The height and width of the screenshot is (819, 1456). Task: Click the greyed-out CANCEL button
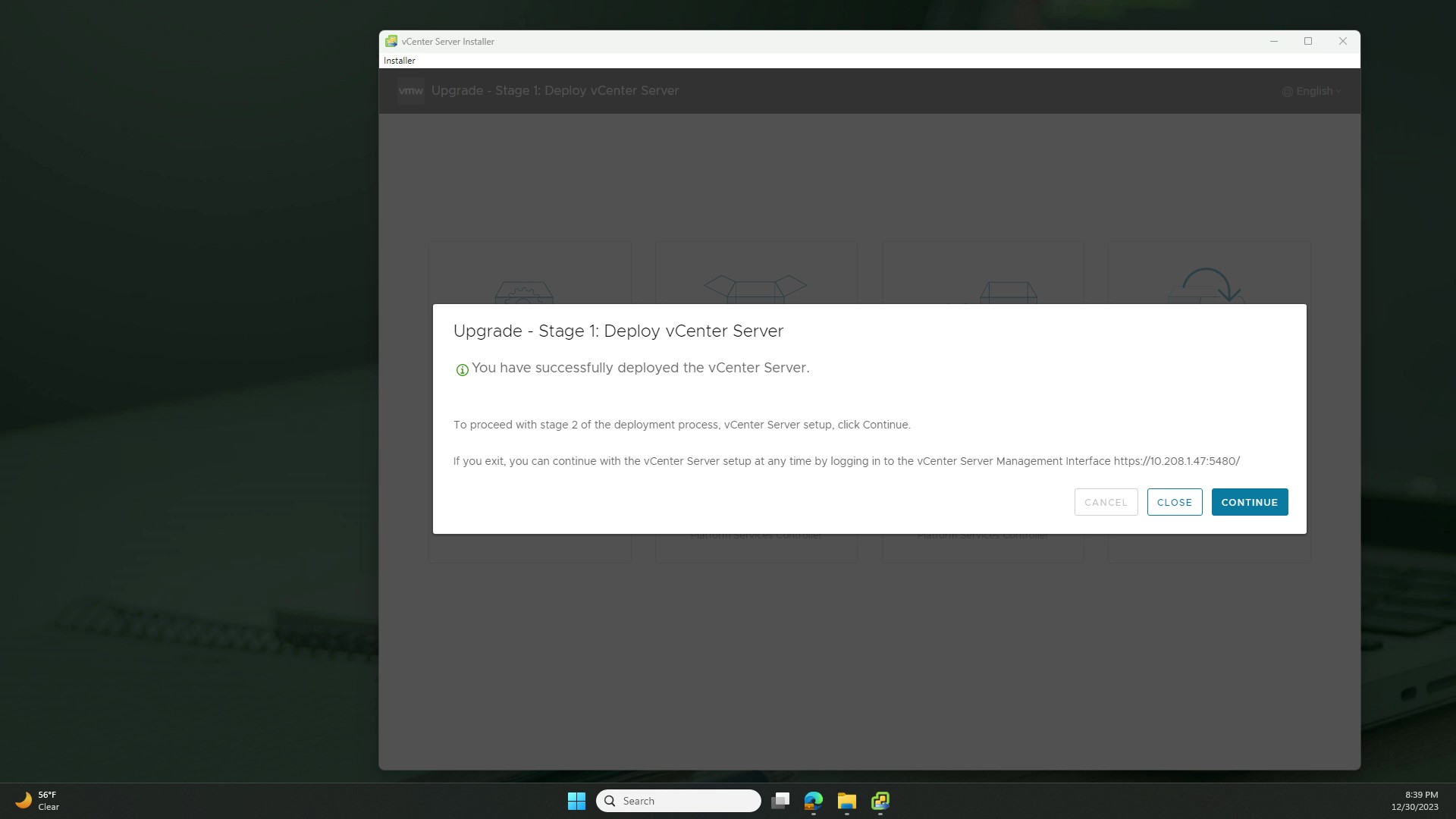(1106, 502)
